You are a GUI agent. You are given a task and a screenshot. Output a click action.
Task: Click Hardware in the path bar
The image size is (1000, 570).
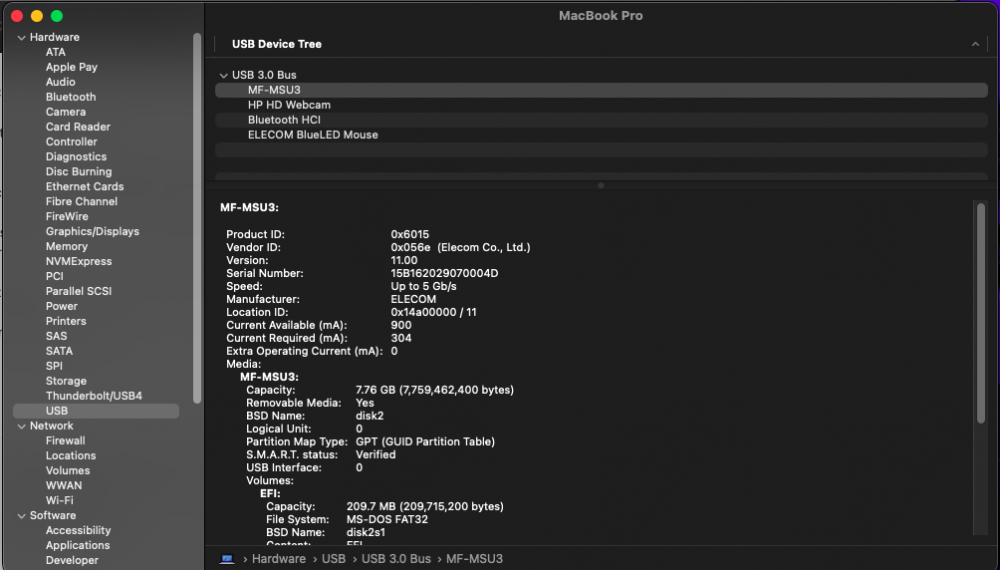pos(279,559)
